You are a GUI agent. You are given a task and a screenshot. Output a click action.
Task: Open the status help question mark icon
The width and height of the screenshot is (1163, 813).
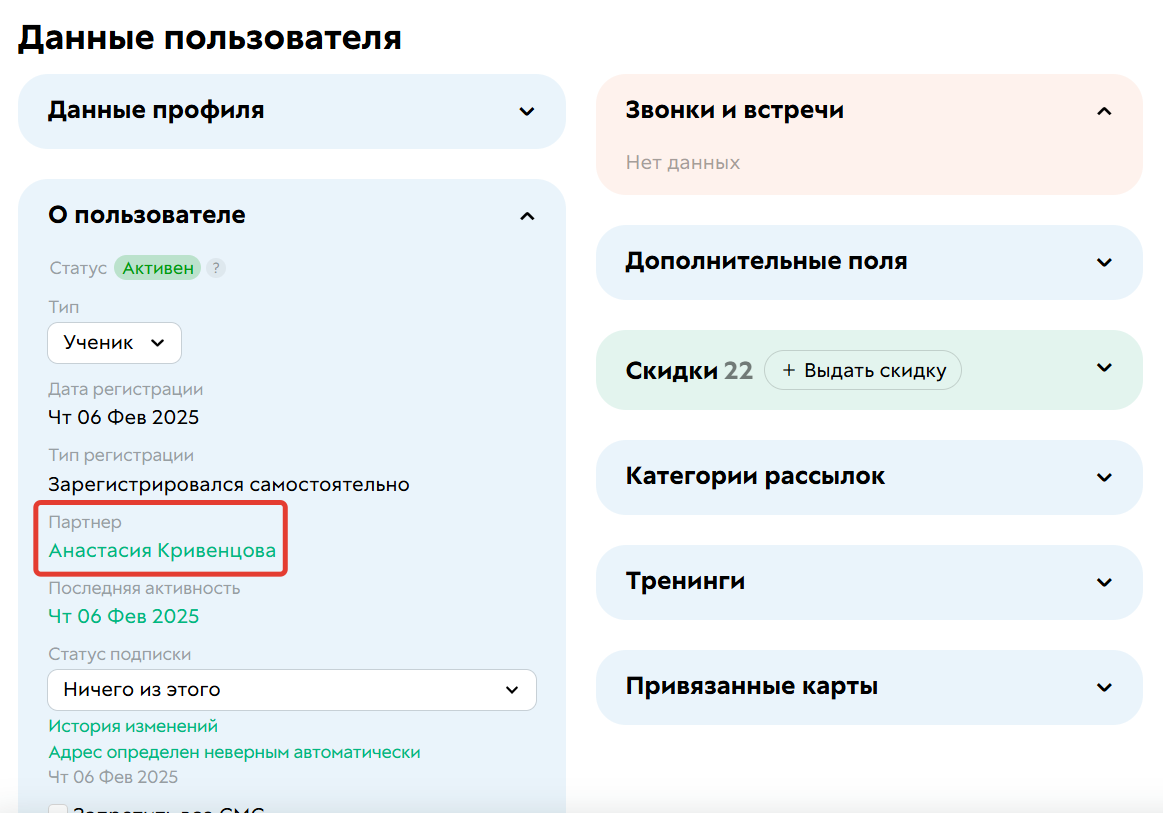tap(215, 267)
